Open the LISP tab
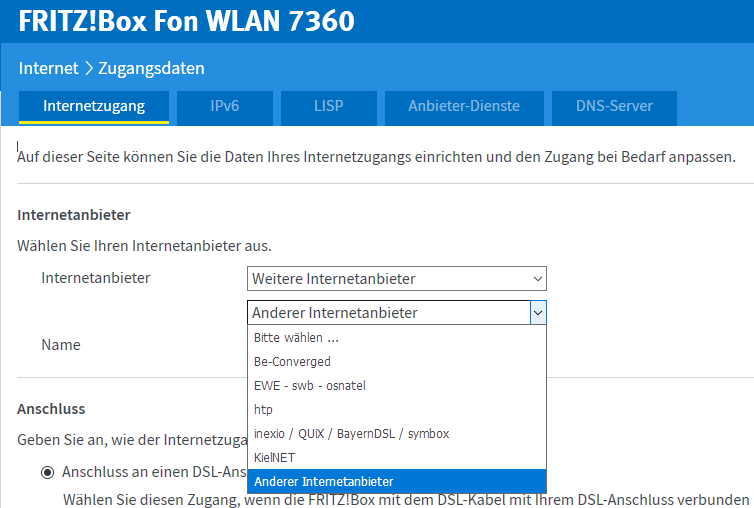Screen dimensions: 754x508 (328, 107)
